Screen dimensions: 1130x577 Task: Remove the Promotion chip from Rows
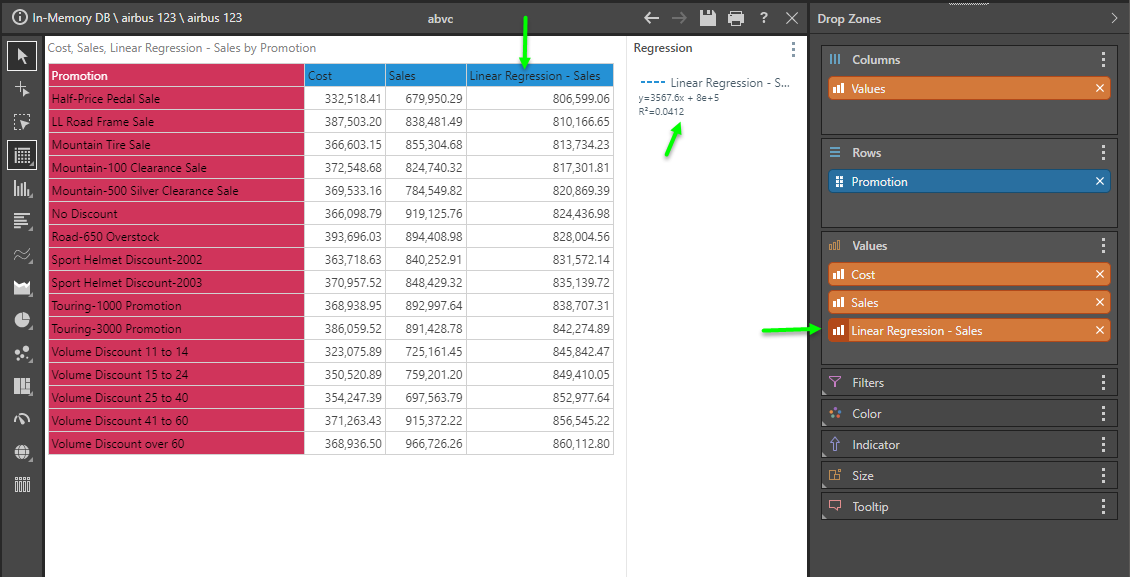click(1100, 182)
